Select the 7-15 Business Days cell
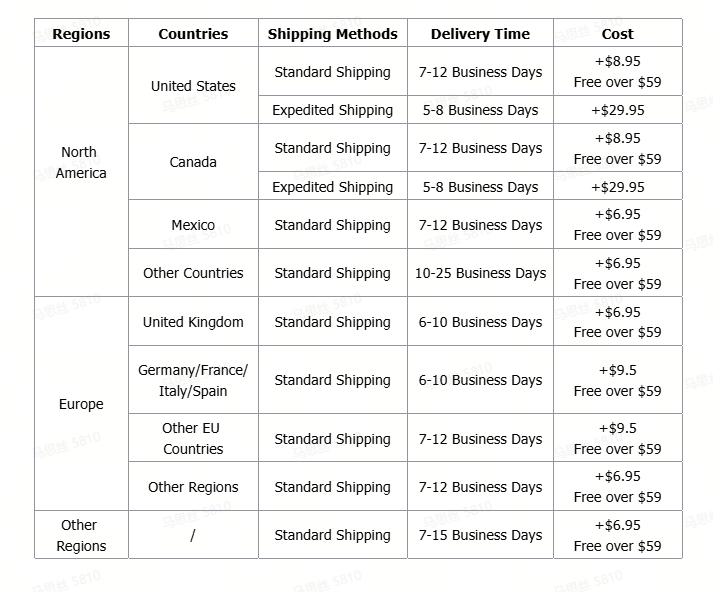The height and width of the screenshot is (592, 713). click(480, 535)
